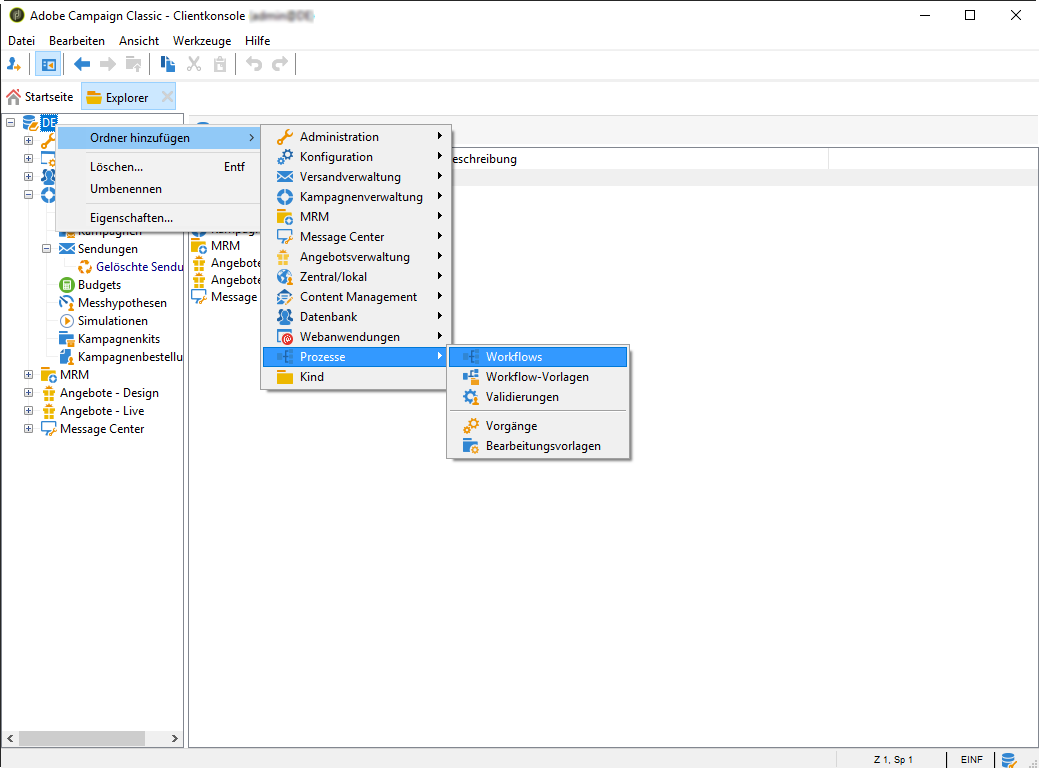Switch to the Startseite tab
This screenshot has width=1039, height=768.
pyautogui.click(x=40, y=97)
